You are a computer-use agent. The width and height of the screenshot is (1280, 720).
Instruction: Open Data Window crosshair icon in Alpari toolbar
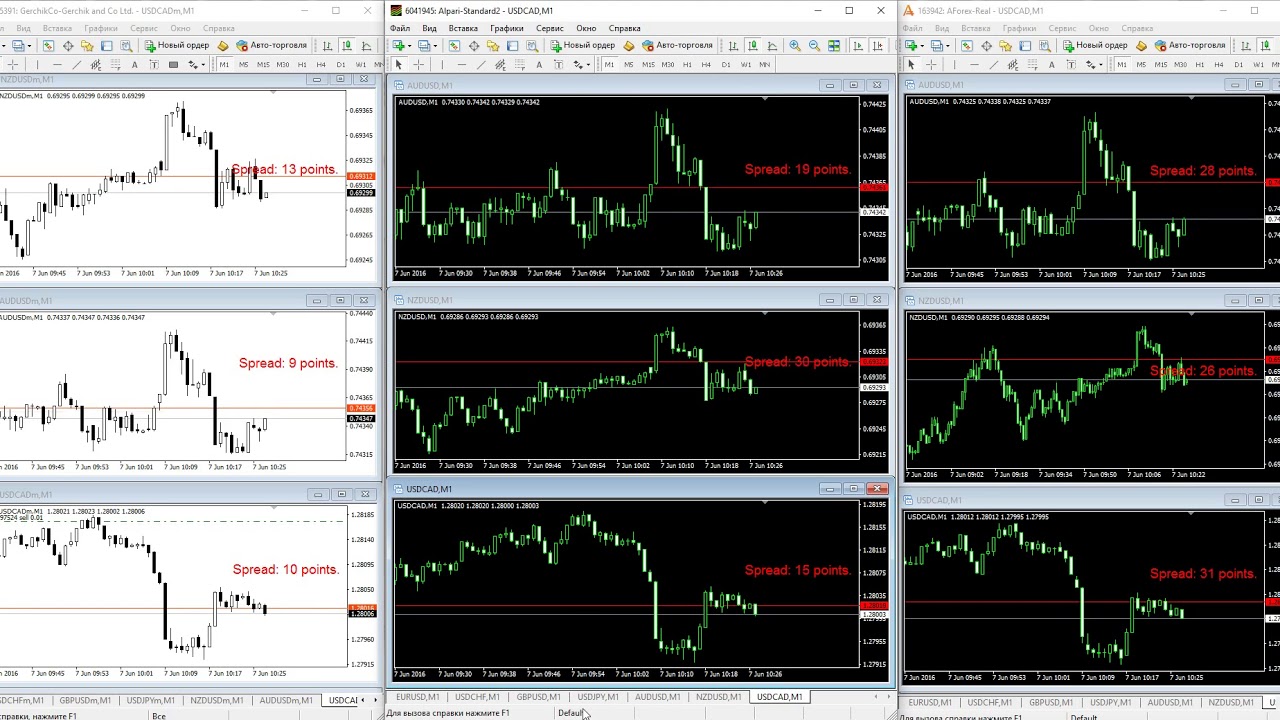click(x=474, y=45)
